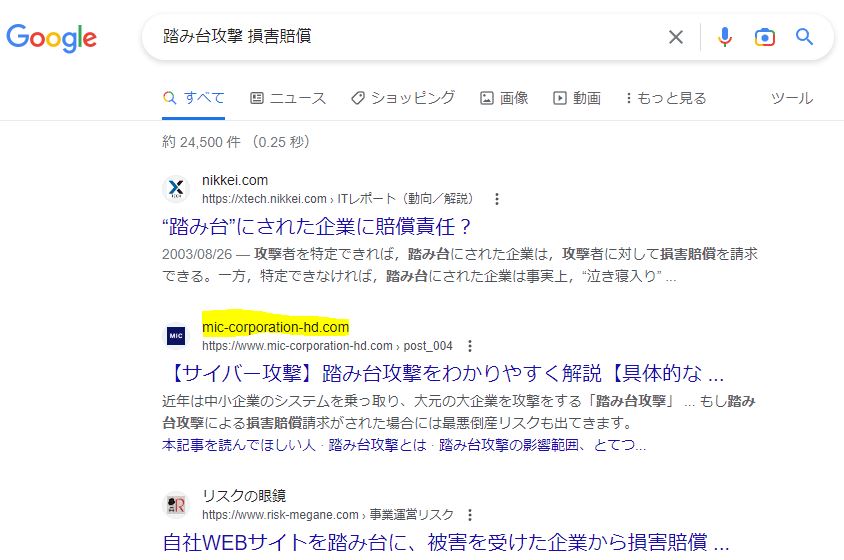Viewport: 844px width, 560px height.
Task: Open three-dot menu for mic-corporation result
Action: pyautogui.click(x=470, y=346)
